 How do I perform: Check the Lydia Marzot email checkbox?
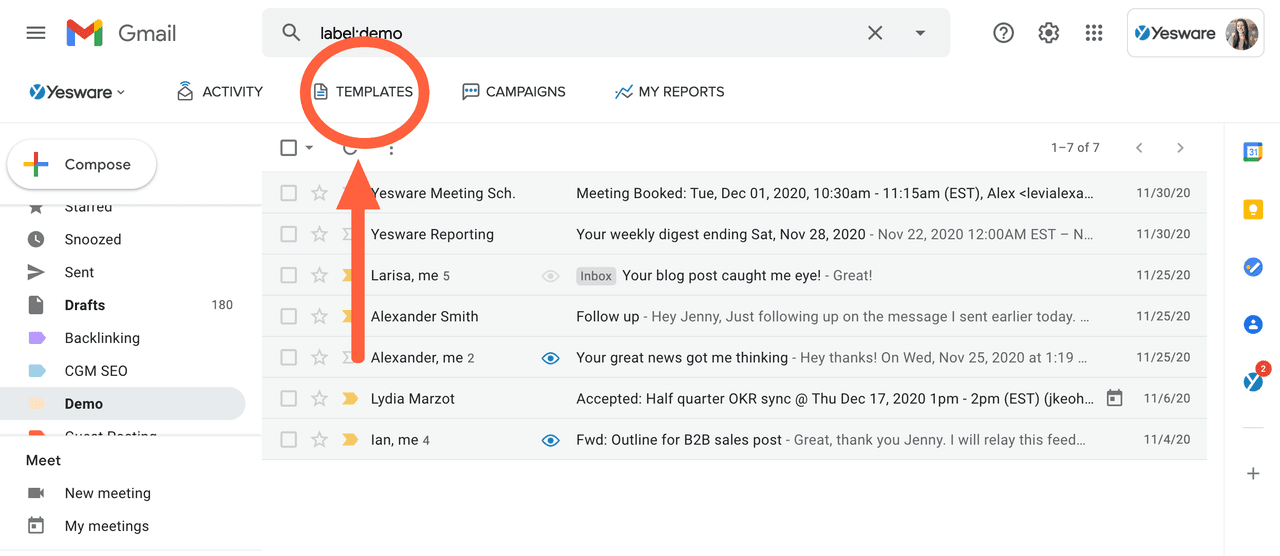pyautogui.click(x=289, y=399)
